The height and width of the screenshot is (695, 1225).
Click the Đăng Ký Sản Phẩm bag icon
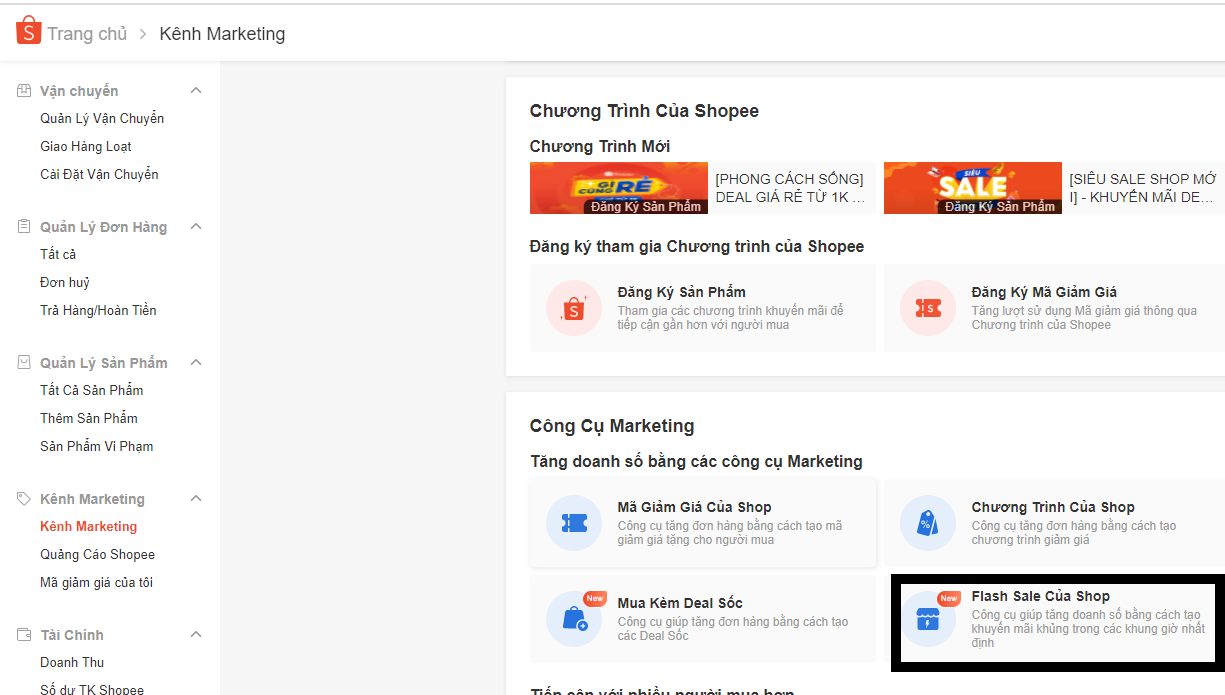click(573, 308)
